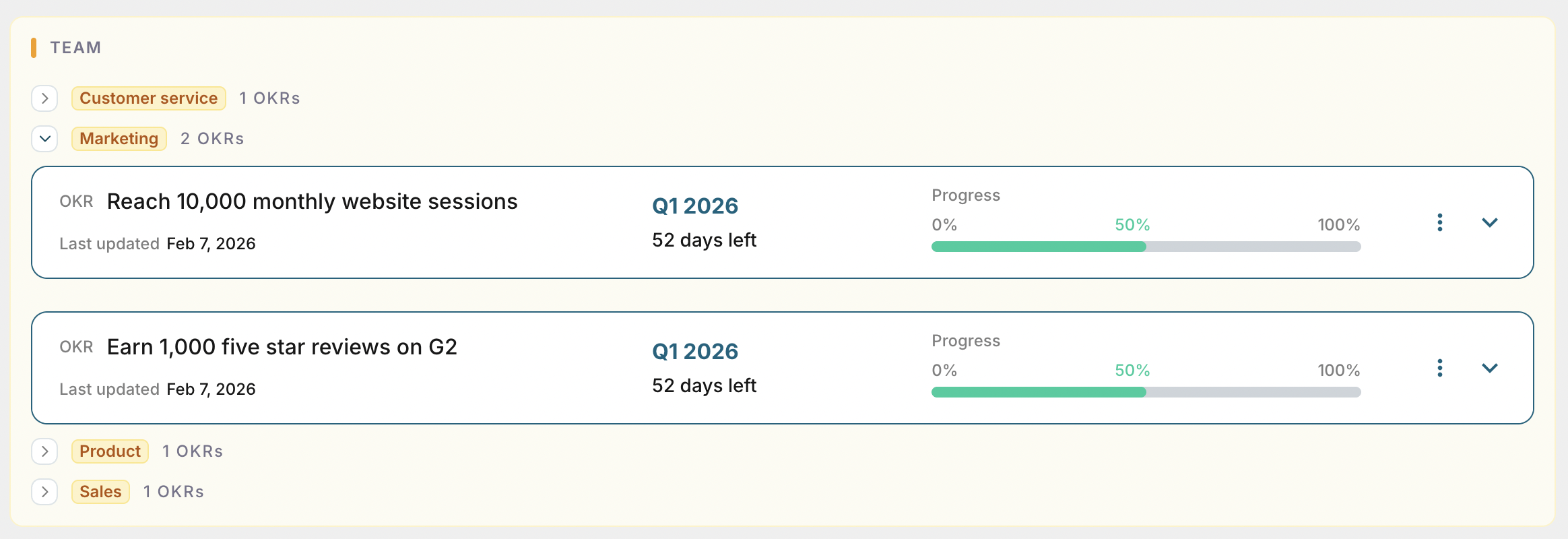
Task: Select the OKR label on the sessions card
Action: [76, 201]
